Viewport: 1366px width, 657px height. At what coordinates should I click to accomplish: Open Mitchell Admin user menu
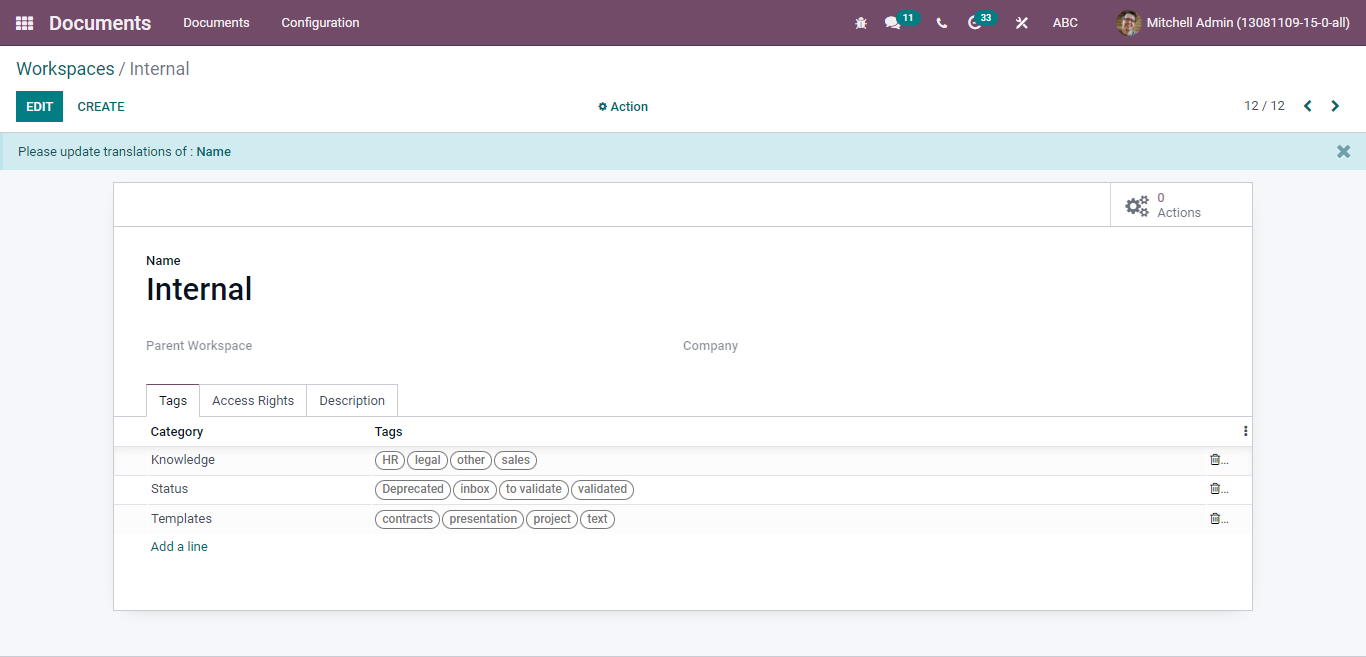1233,22
